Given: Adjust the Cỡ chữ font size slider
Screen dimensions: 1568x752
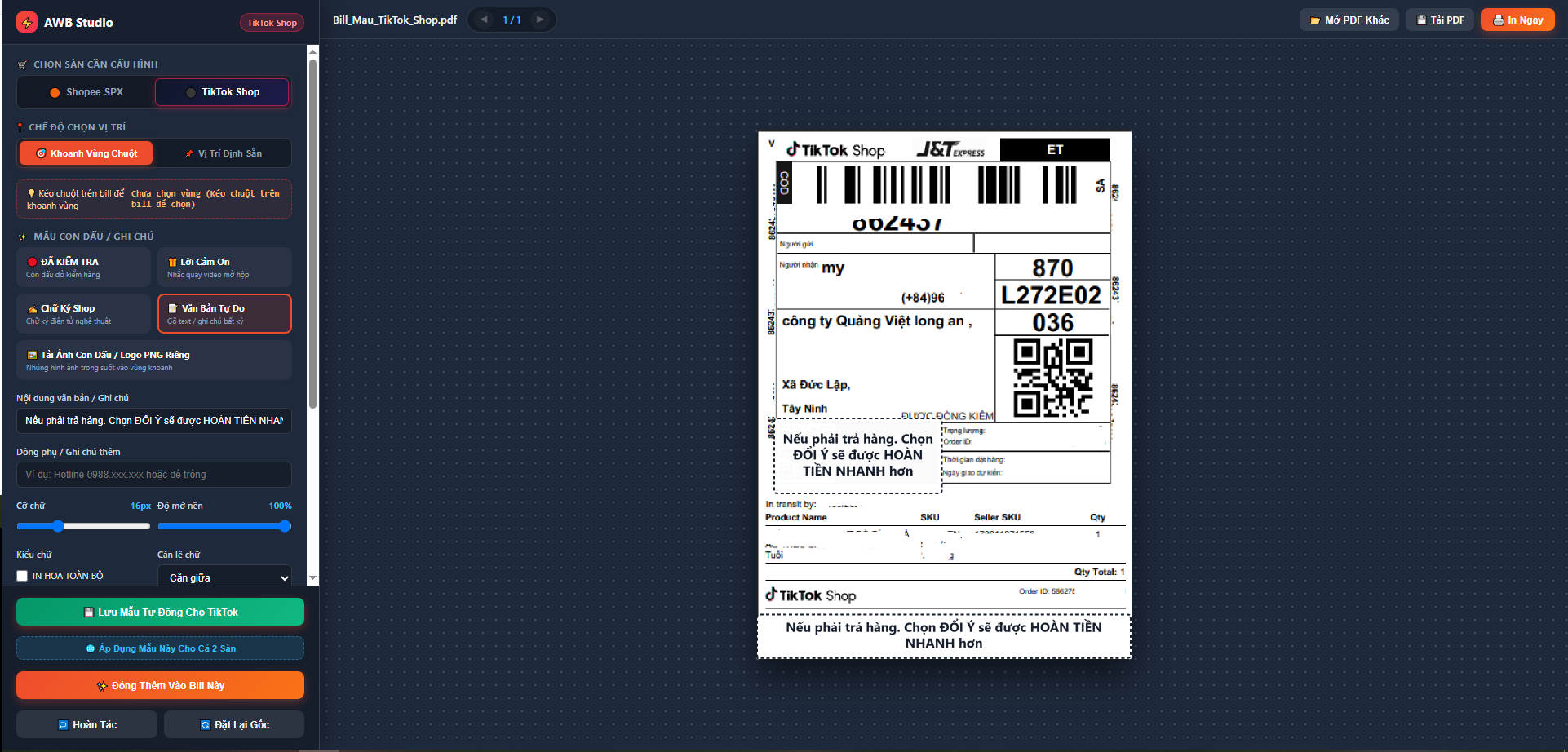Looking at the screenshot, I should coord(83,526).
